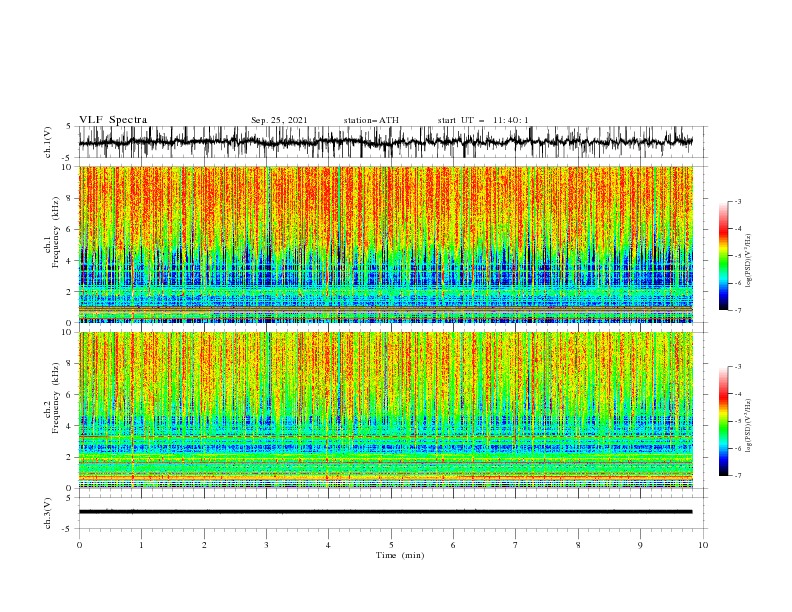Click the ch.2 spectrogram color bar
This screenshot has width=792, height=612.
tap(723, 421)
